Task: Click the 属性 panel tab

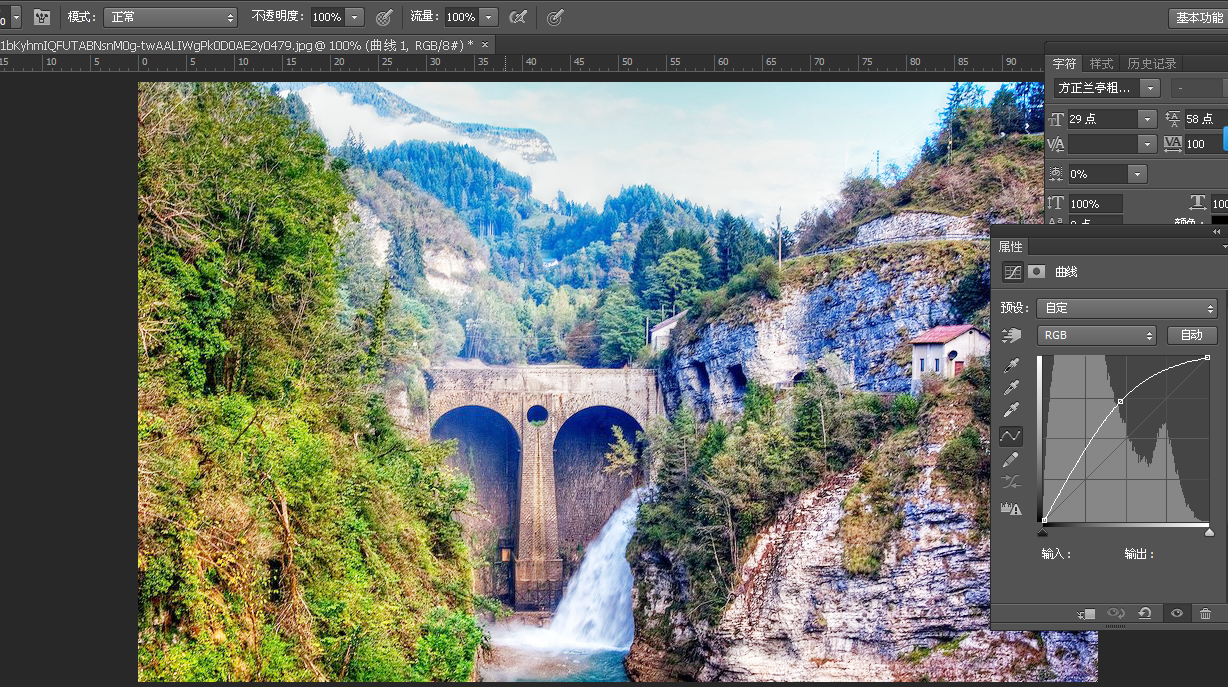Action: 1011,246
